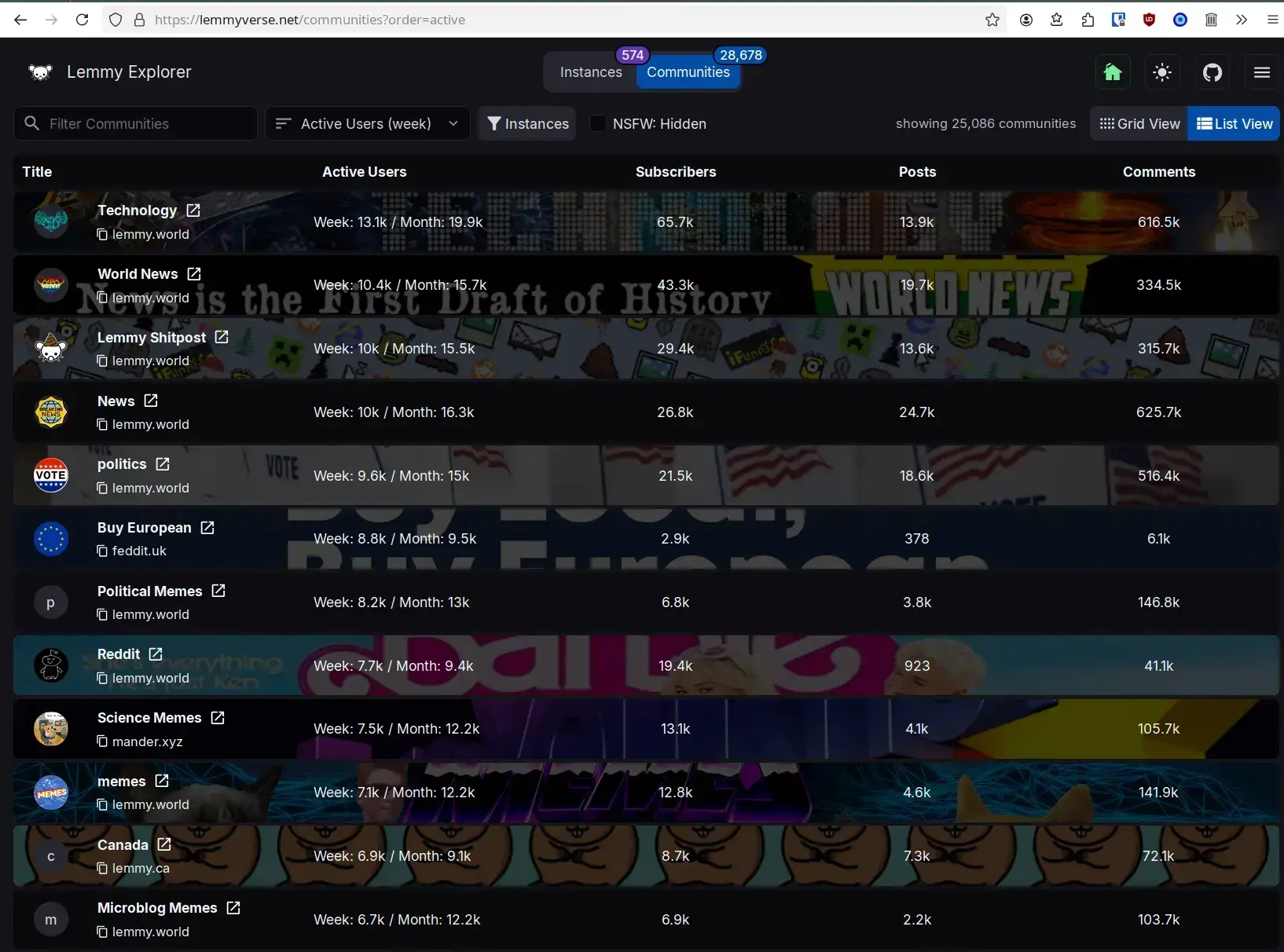Toggle the NSFW: Hidden checkbox
Viewport: 1284px width, 952px height.
pyautogui.click(x=598, y=123)
